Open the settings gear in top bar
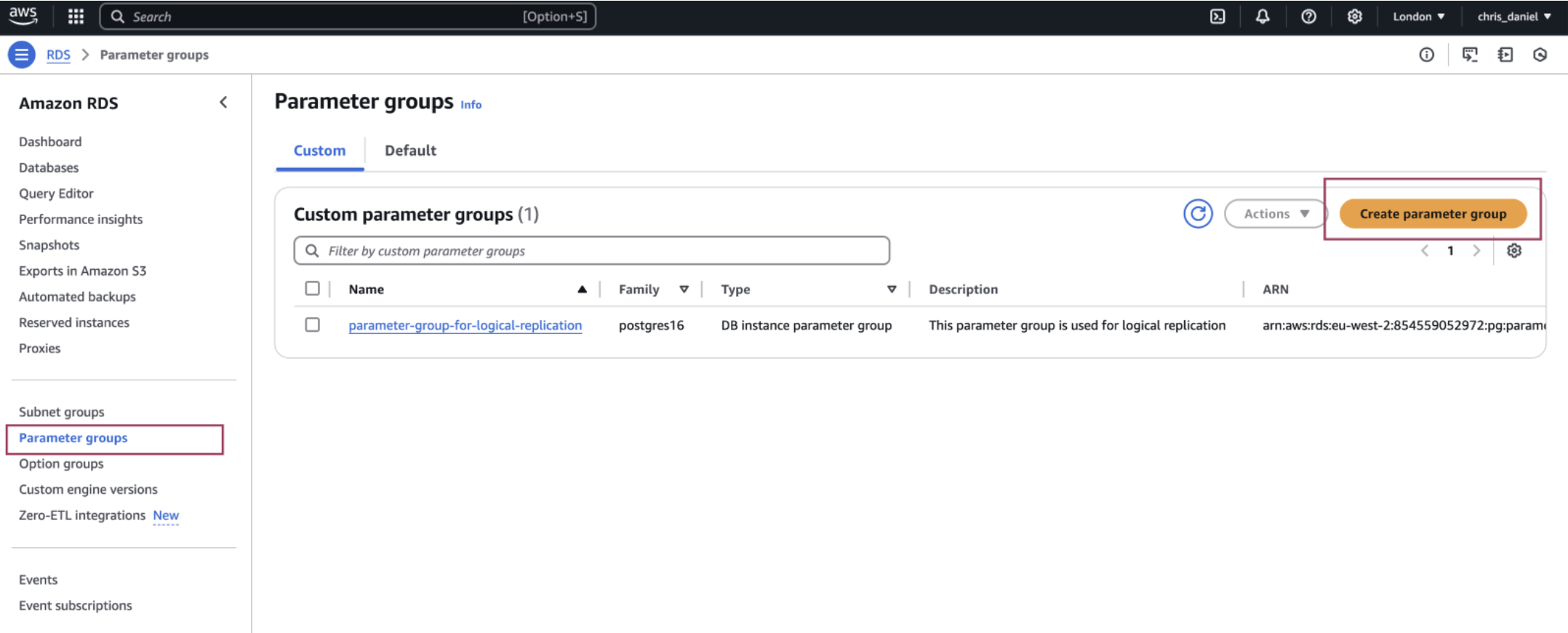Viewport: 1568px width, 633px height. click(1354, 17)
